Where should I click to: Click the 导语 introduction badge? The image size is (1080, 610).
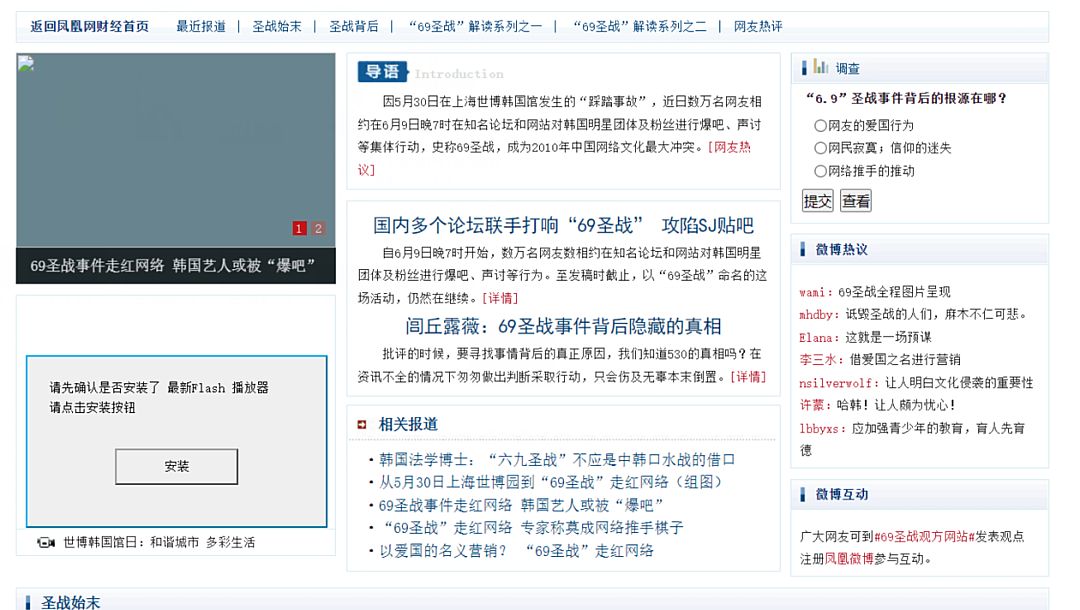point(382,72)
